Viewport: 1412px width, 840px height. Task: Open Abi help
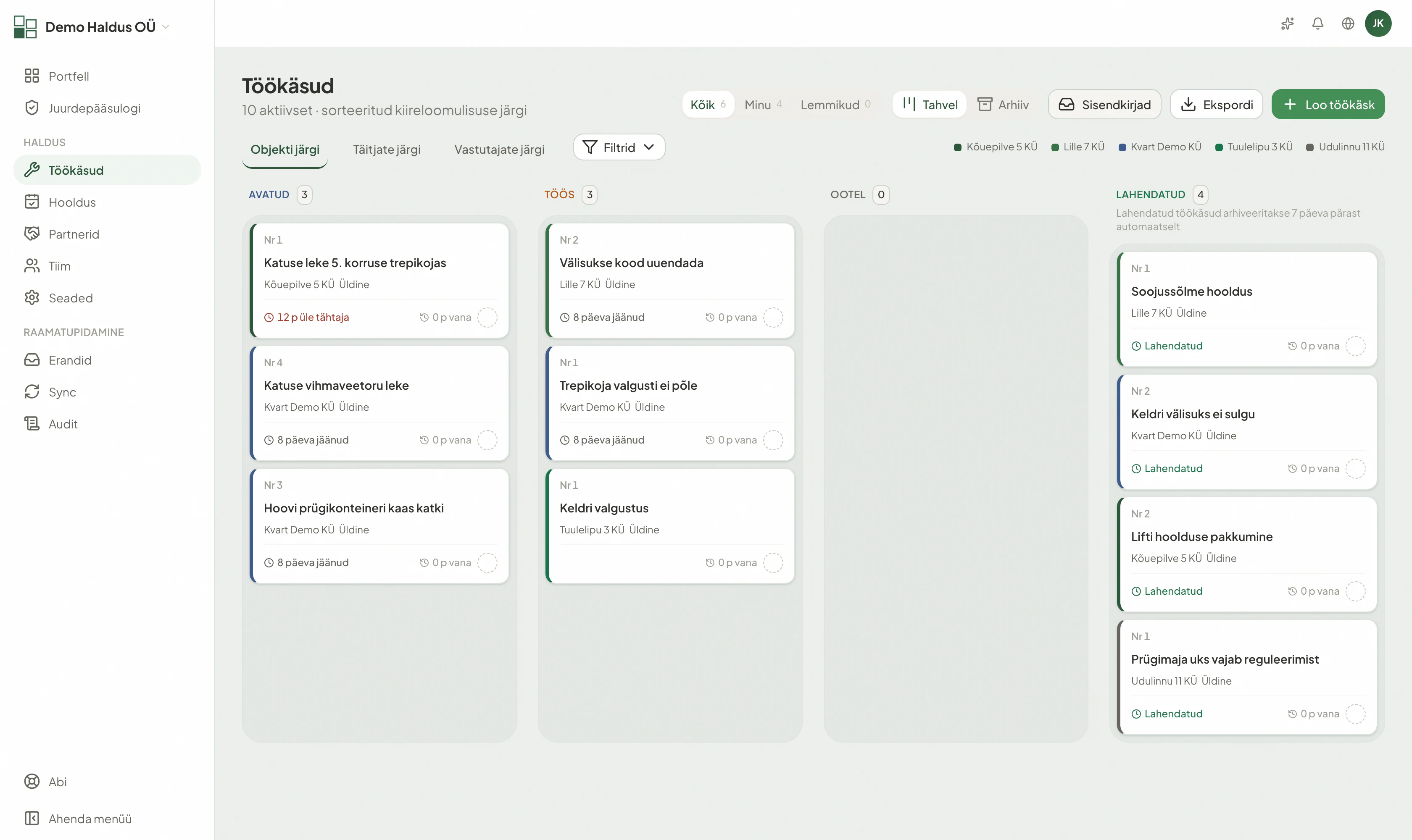(x=107, y=781)
